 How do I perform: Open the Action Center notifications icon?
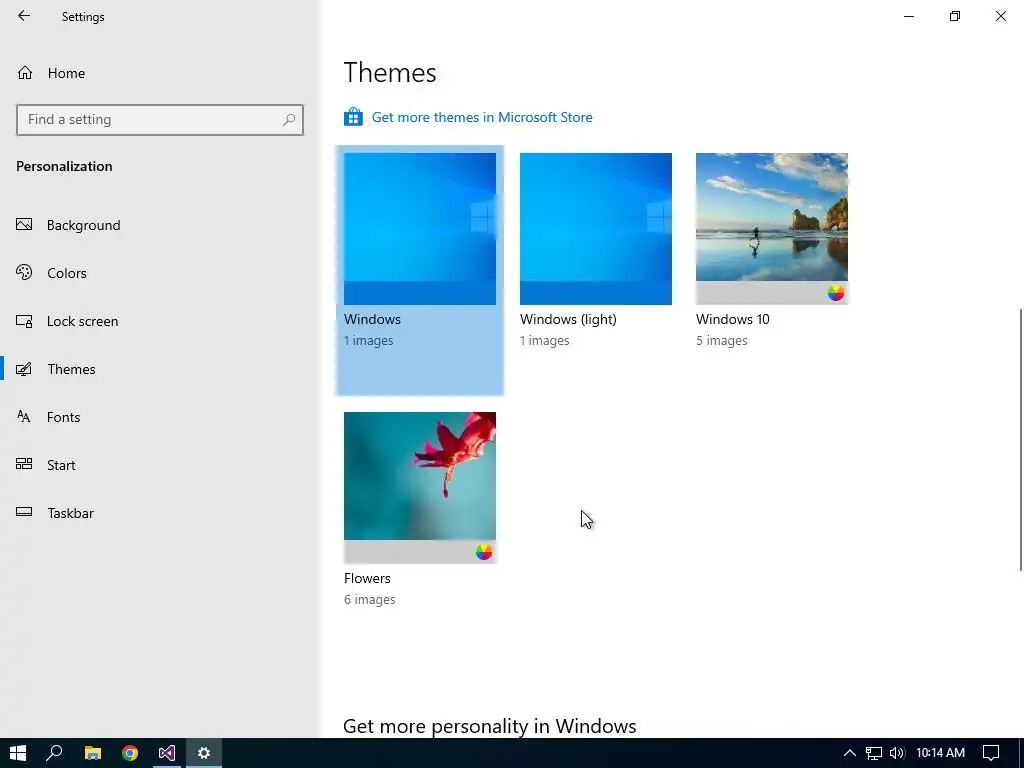tap(991, 753)
